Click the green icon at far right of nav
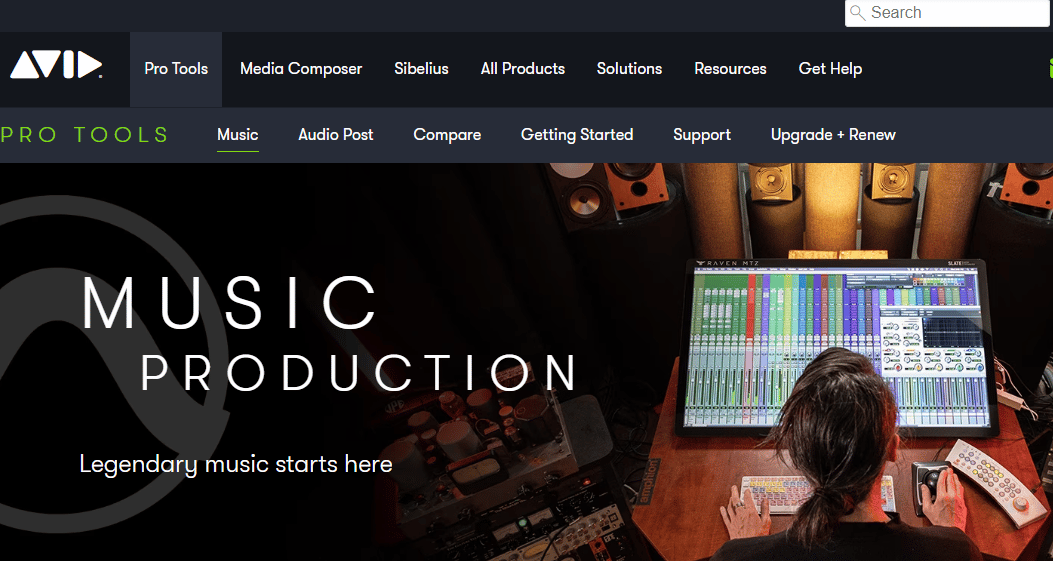This screenshot has width=1053, height=561. (1050, 68)
